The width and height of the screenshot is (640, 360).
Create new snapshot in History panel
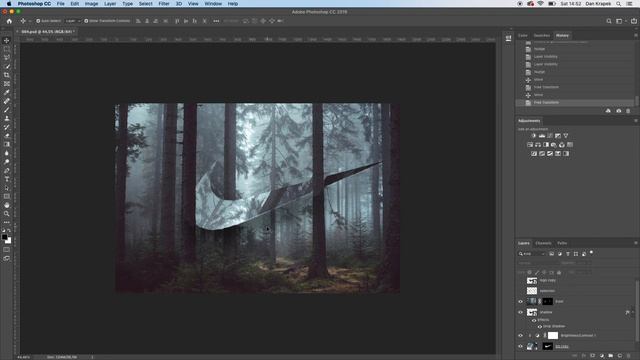618,111
